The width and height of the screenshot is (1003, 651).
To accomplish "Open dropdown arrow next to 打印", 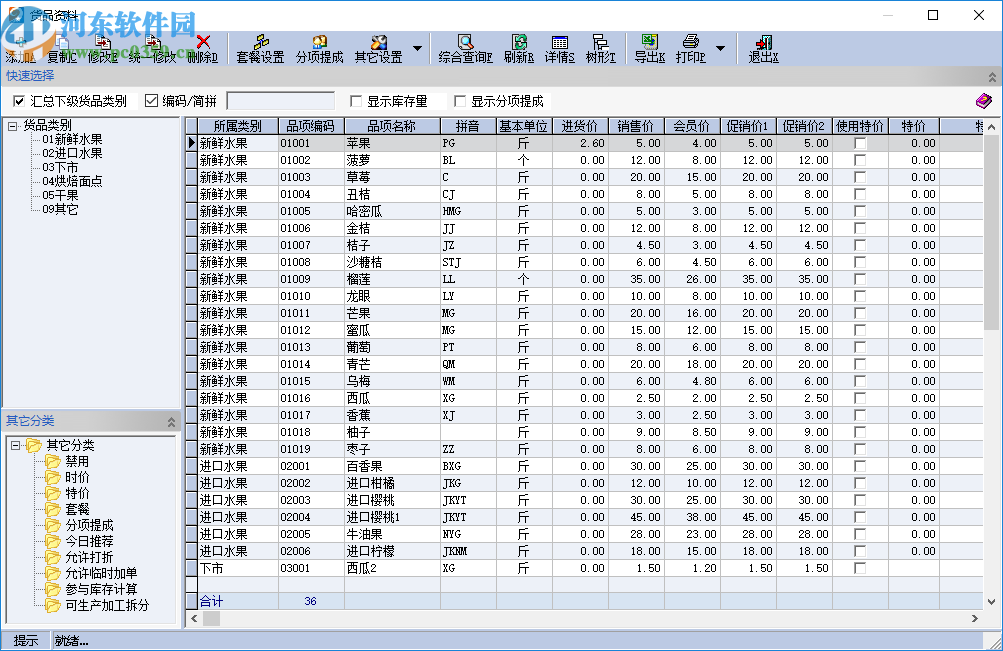I will [719, 47].
